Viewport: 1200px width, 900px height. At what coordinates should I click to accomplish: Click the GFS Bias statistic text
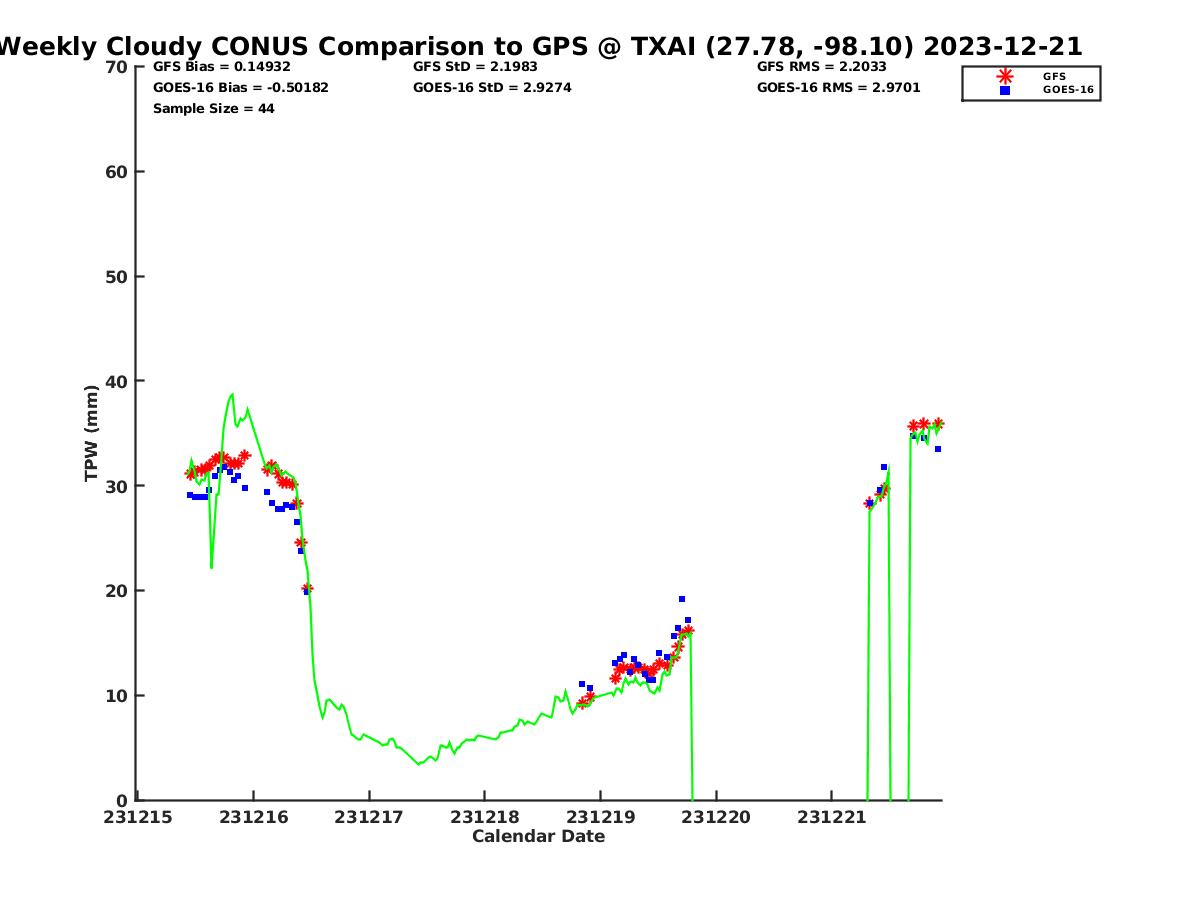click(221, 67)
